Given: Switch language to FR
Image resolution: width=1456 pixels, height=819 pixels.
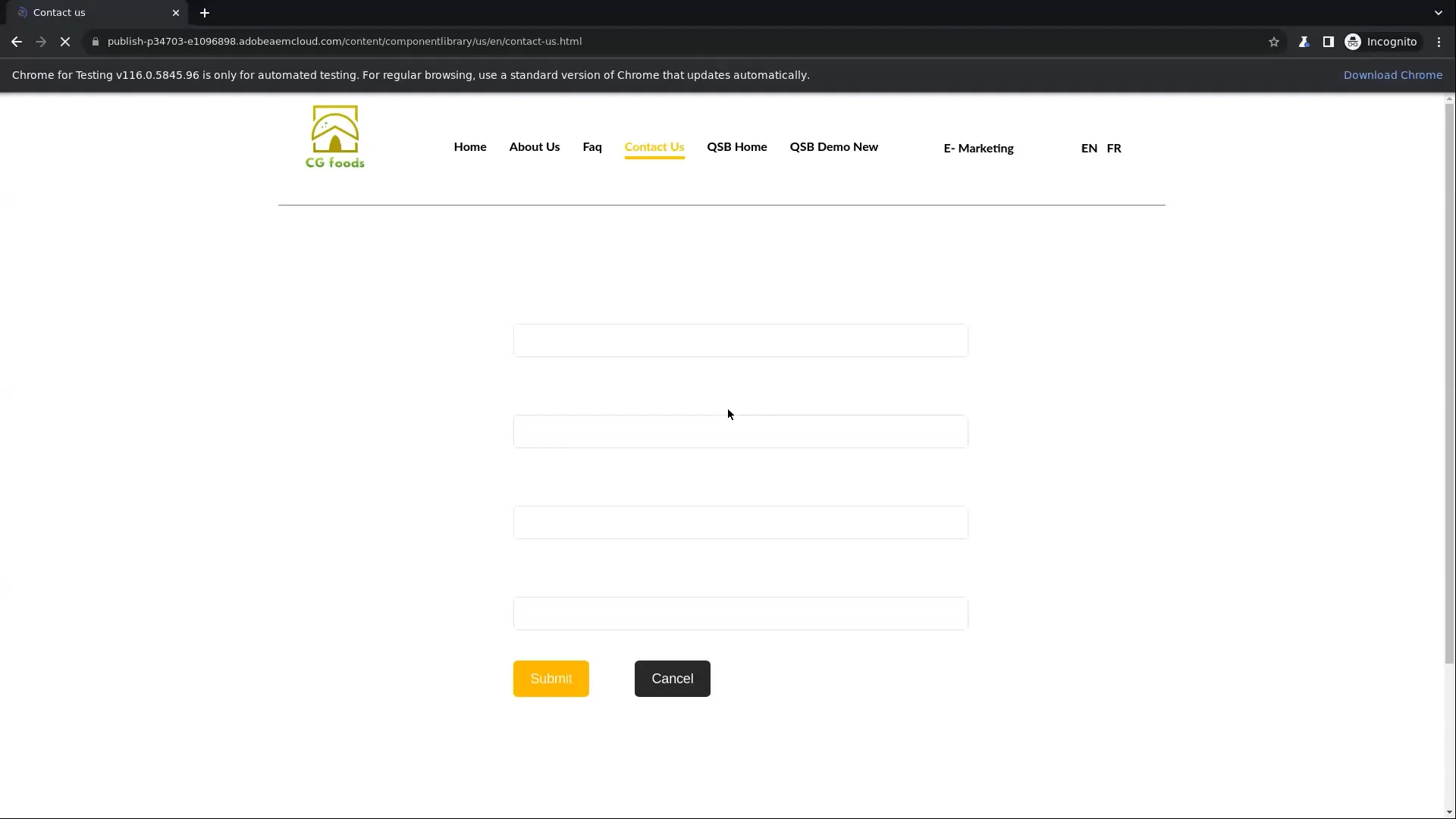Looking at the screenshot, I should point(1114,148).
